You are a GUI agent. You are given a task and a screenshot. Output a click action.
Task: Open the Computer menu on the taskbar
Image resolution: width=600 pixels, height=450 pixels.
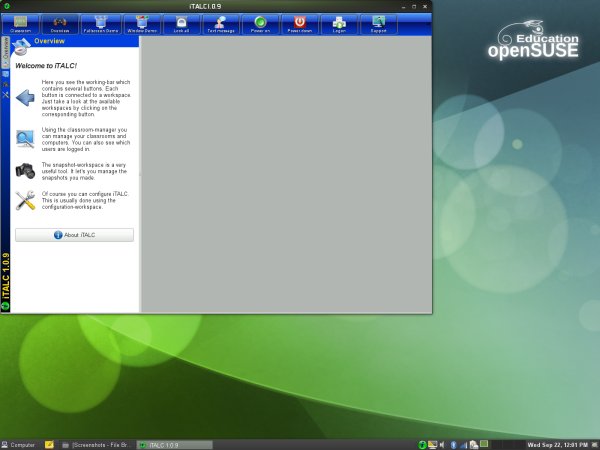point(18,445)
